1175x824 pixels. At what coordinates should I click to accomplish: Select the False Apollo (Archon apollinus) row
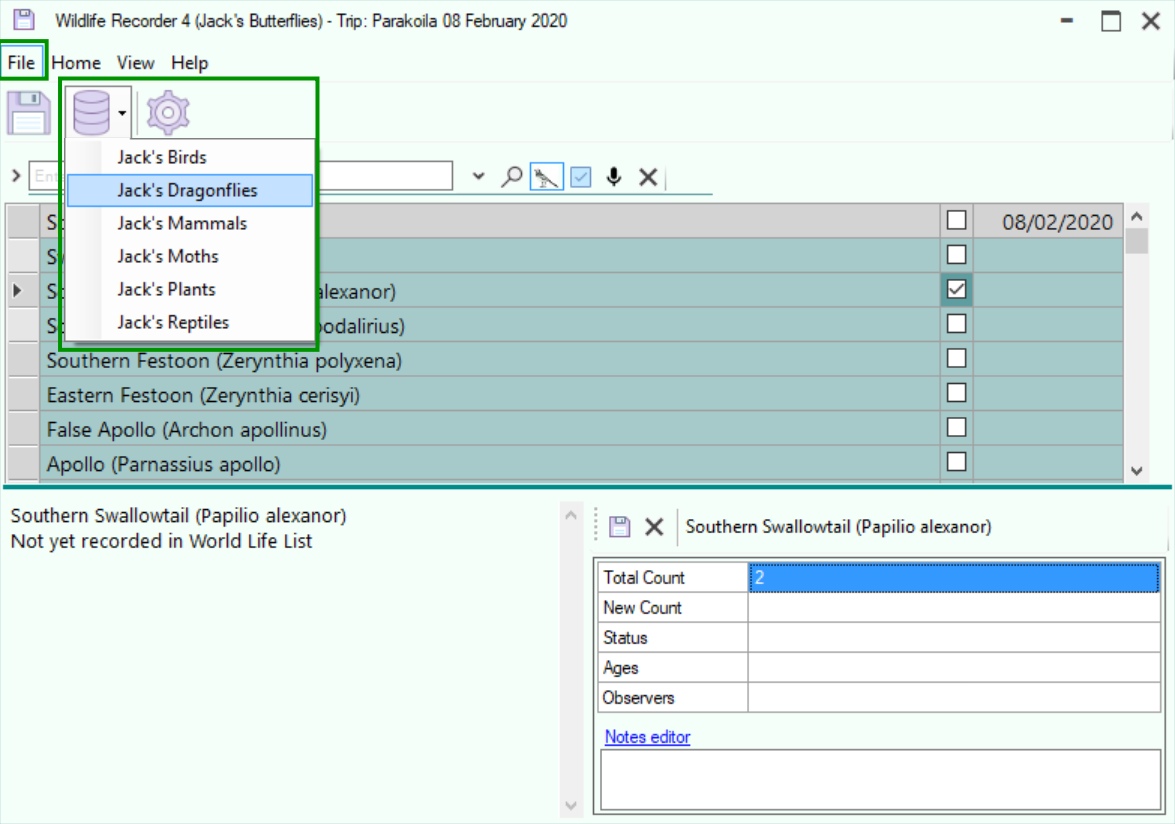490,429
